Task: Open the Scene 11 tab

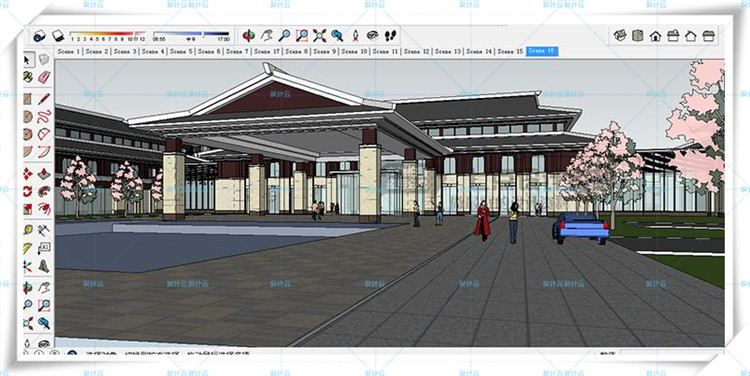Action: click(386, 51)
